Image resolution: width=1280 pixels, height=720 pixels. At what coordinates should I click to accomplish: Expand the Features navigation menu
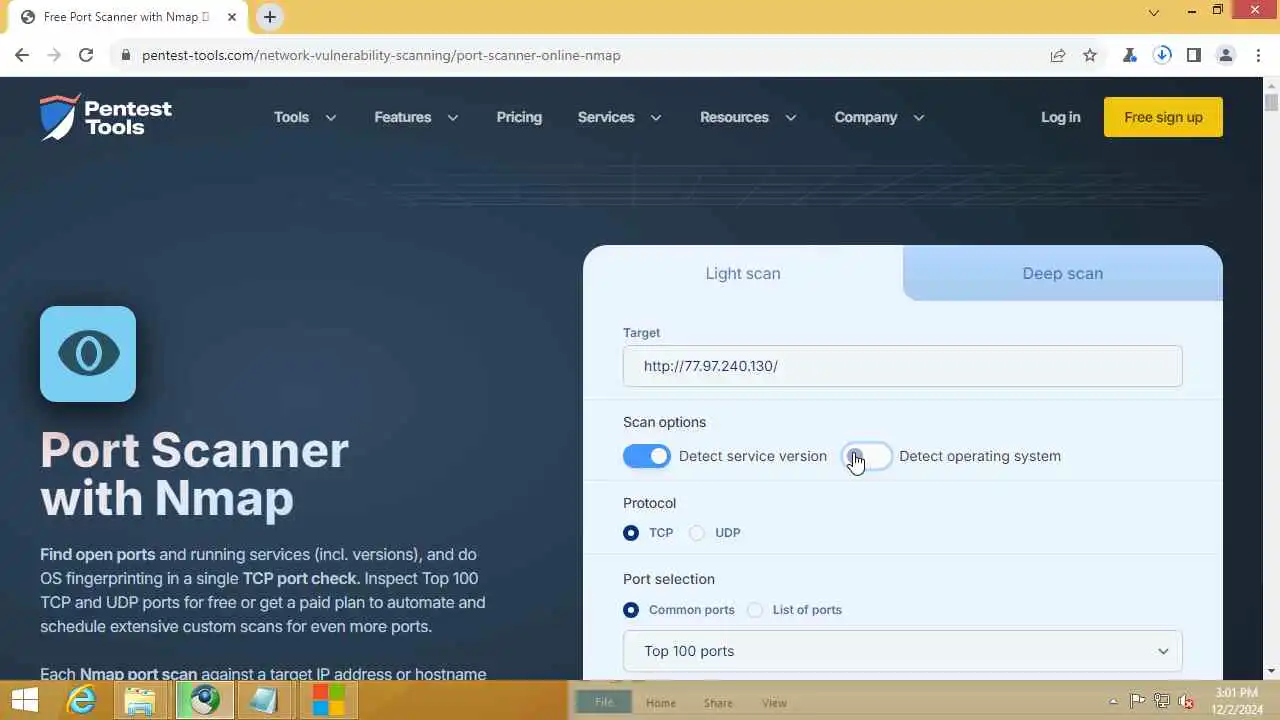(x=416, y=117)
